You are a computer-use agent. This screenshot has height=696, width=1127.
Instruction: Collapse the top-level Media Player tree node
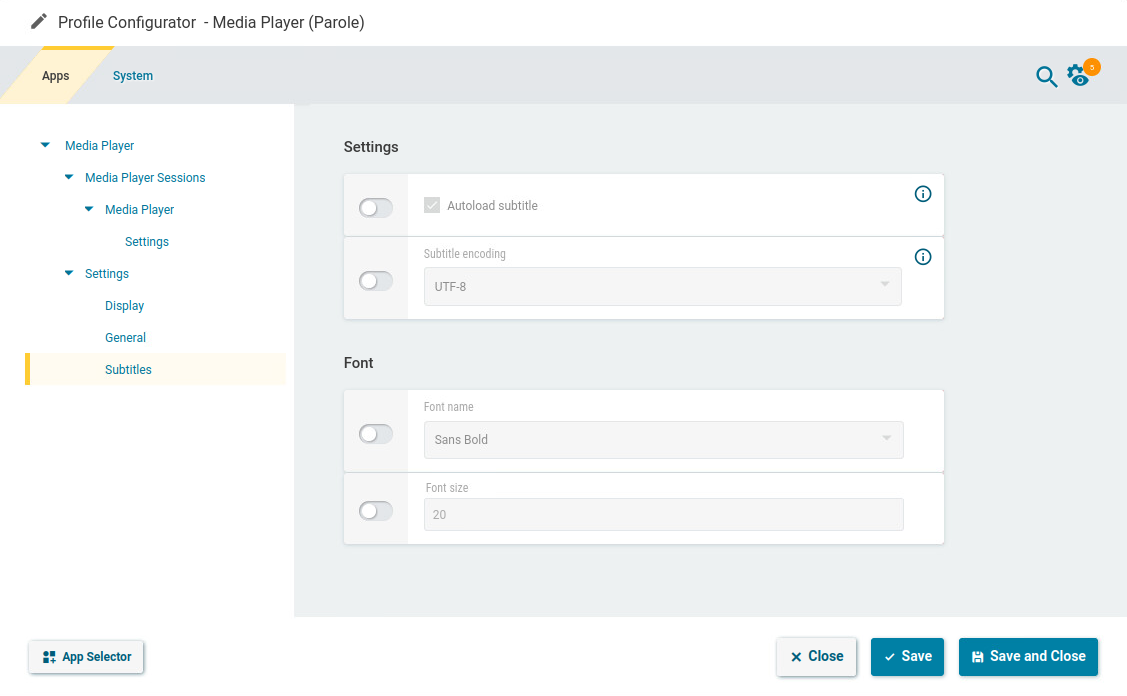pyautogui.click(x=45, y=146)
